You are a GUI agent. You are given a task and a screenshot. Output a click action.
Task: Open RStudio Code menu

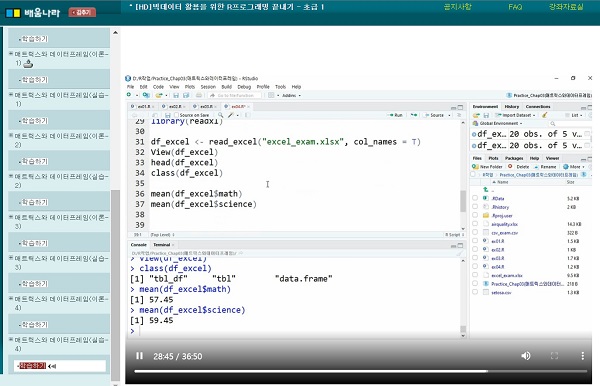click(158, 87)
